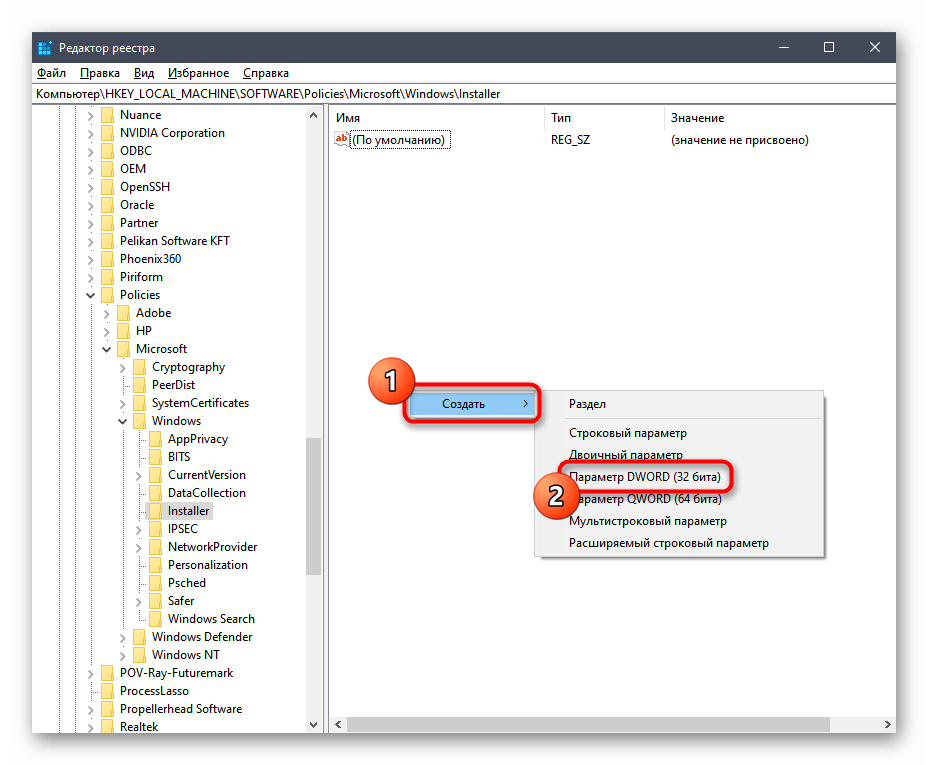The image size is (928, 765).
Task: Expand the Adobe key
Action: click(107, 314)
